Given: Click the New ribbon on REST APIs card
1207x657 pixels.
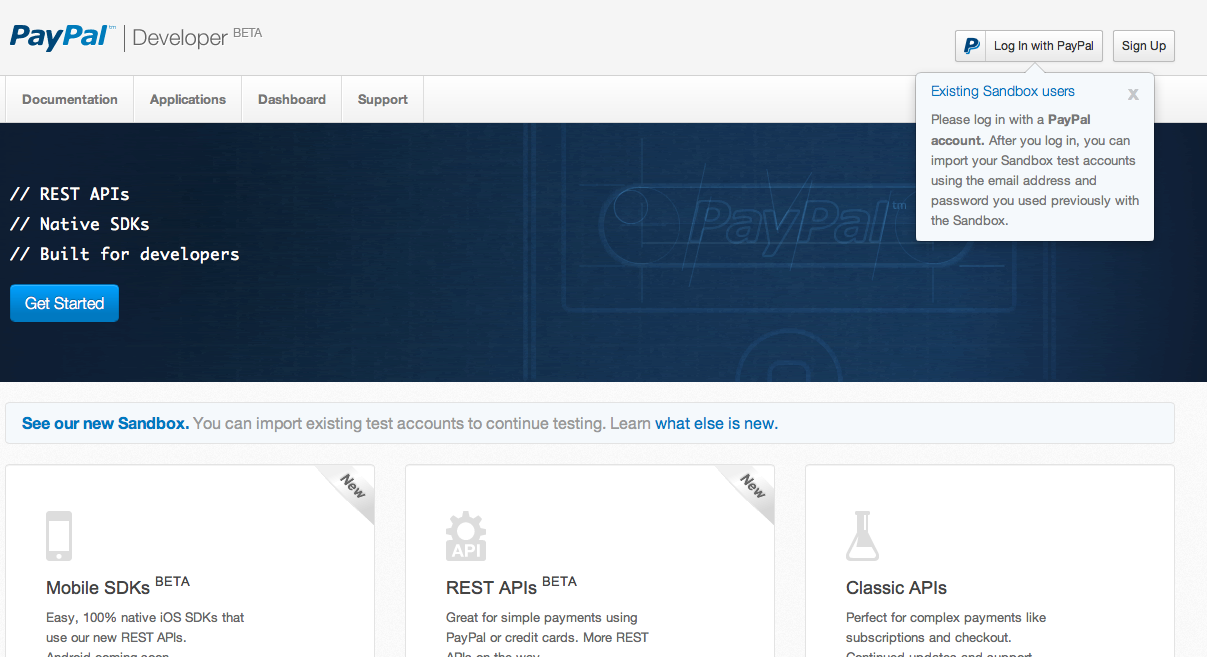Looking at the screenshot, I should [752, 487].
